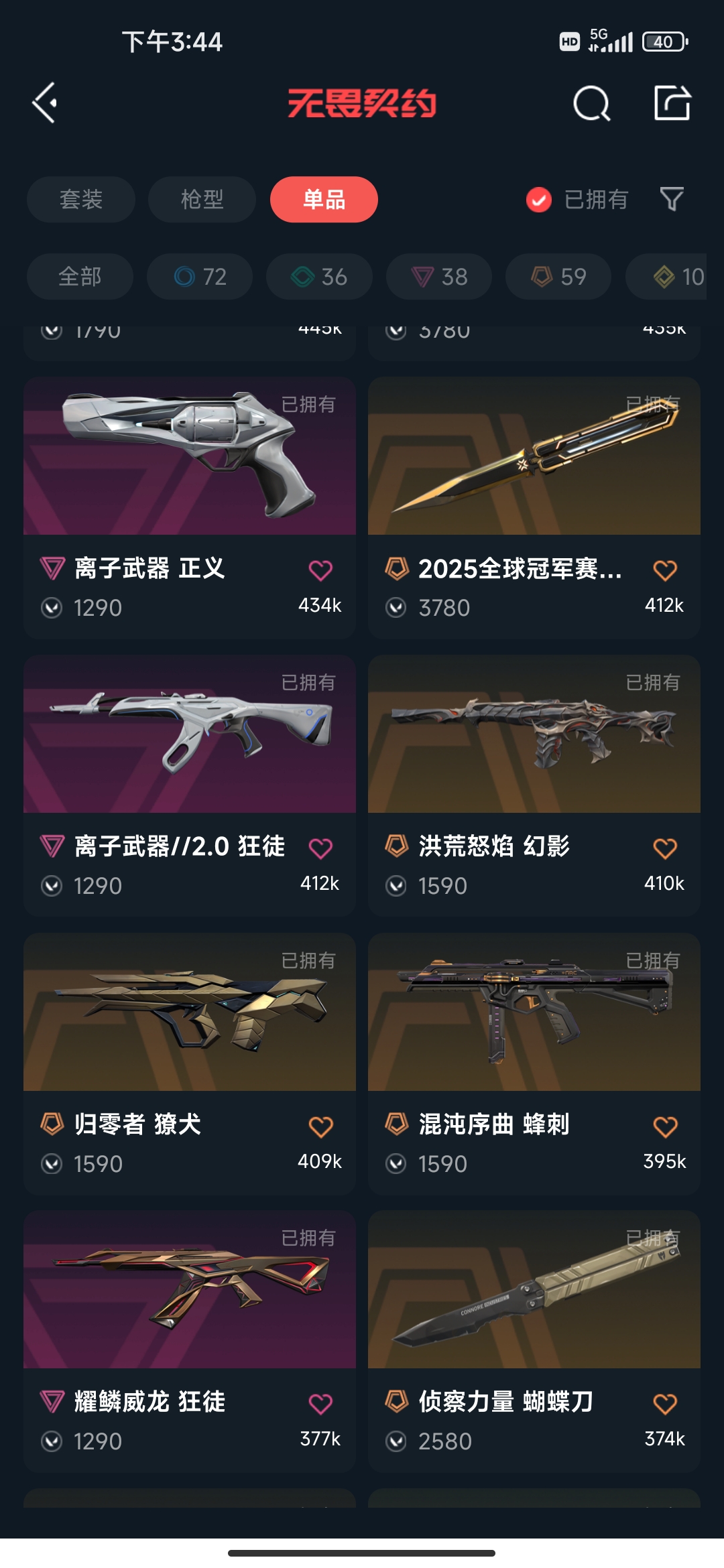Toggle the 已拥有 checkbox

tap(539, 200)
